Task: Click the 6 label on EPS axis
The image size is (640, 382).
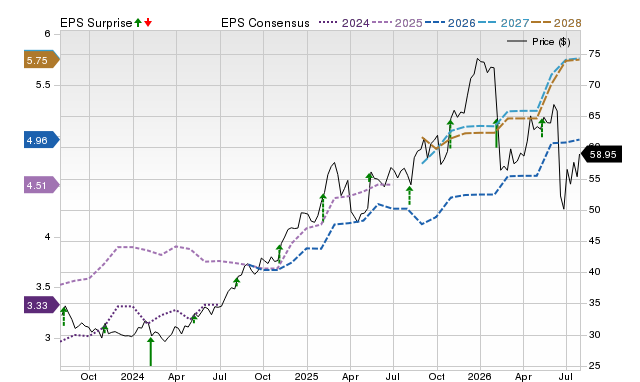Action: (47, 34)
